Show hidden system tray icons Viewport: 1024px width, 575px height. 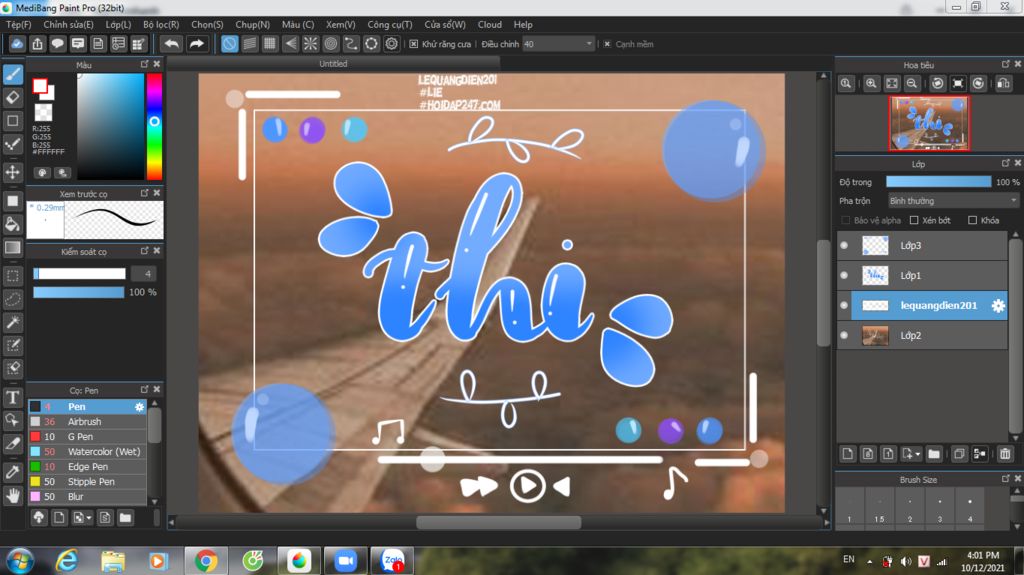pos(869,561)
